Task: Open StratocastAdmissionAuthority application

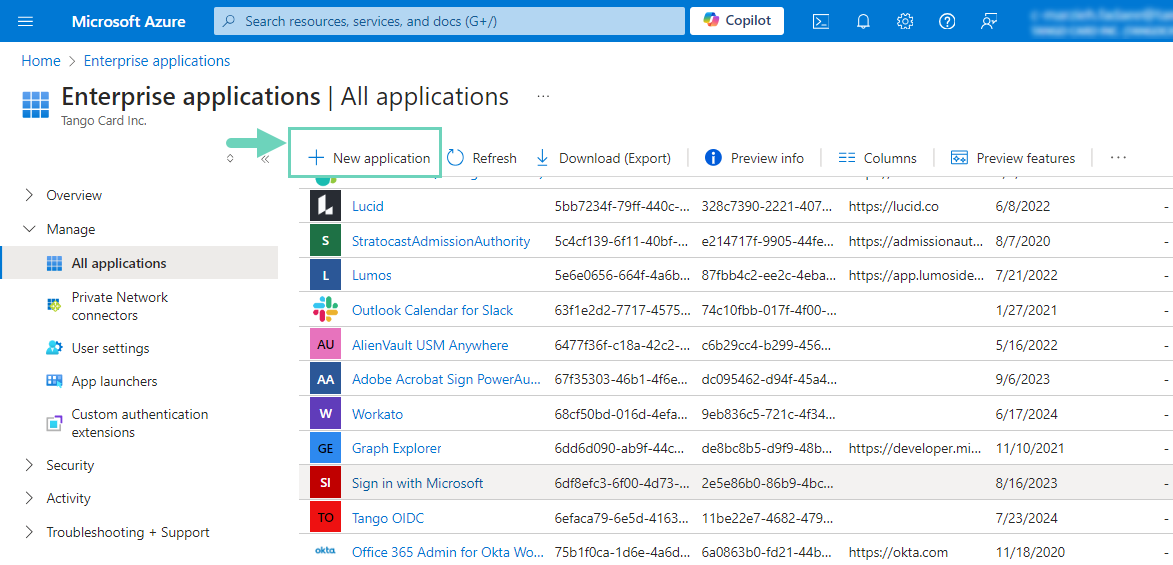Action: click(441, 241)
